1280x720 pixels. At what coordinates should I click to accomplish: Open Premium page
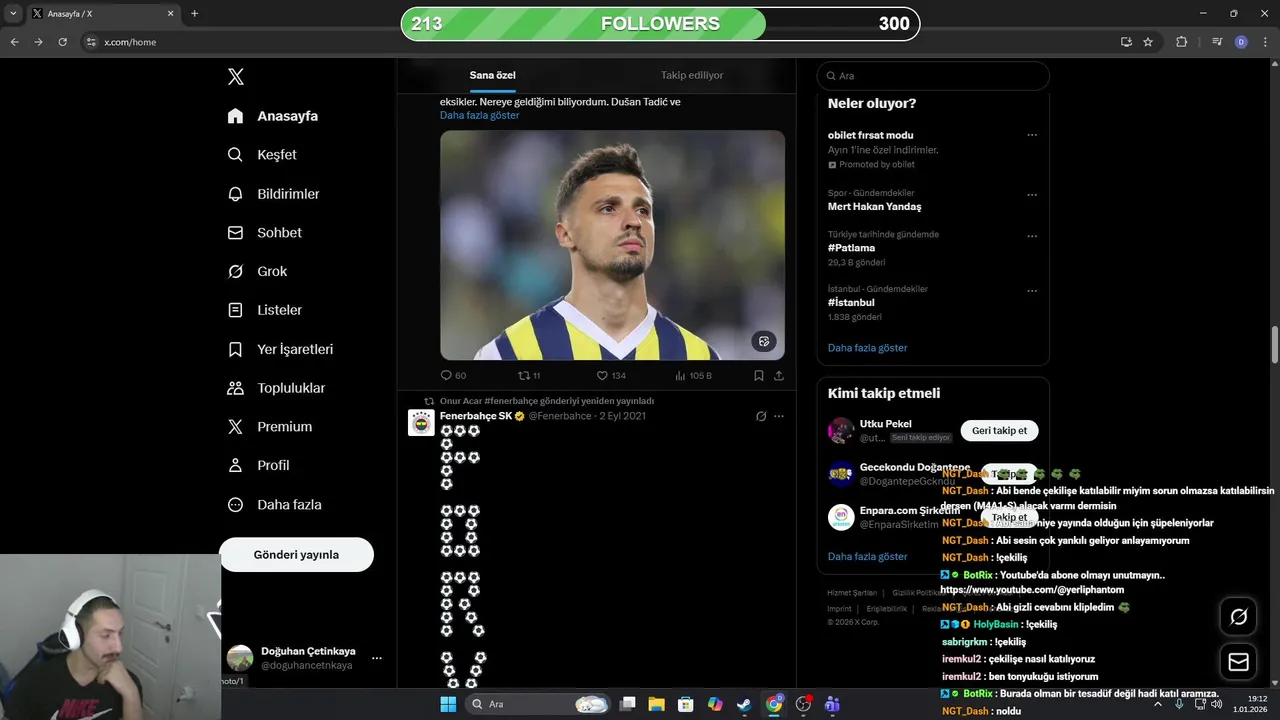269,427
